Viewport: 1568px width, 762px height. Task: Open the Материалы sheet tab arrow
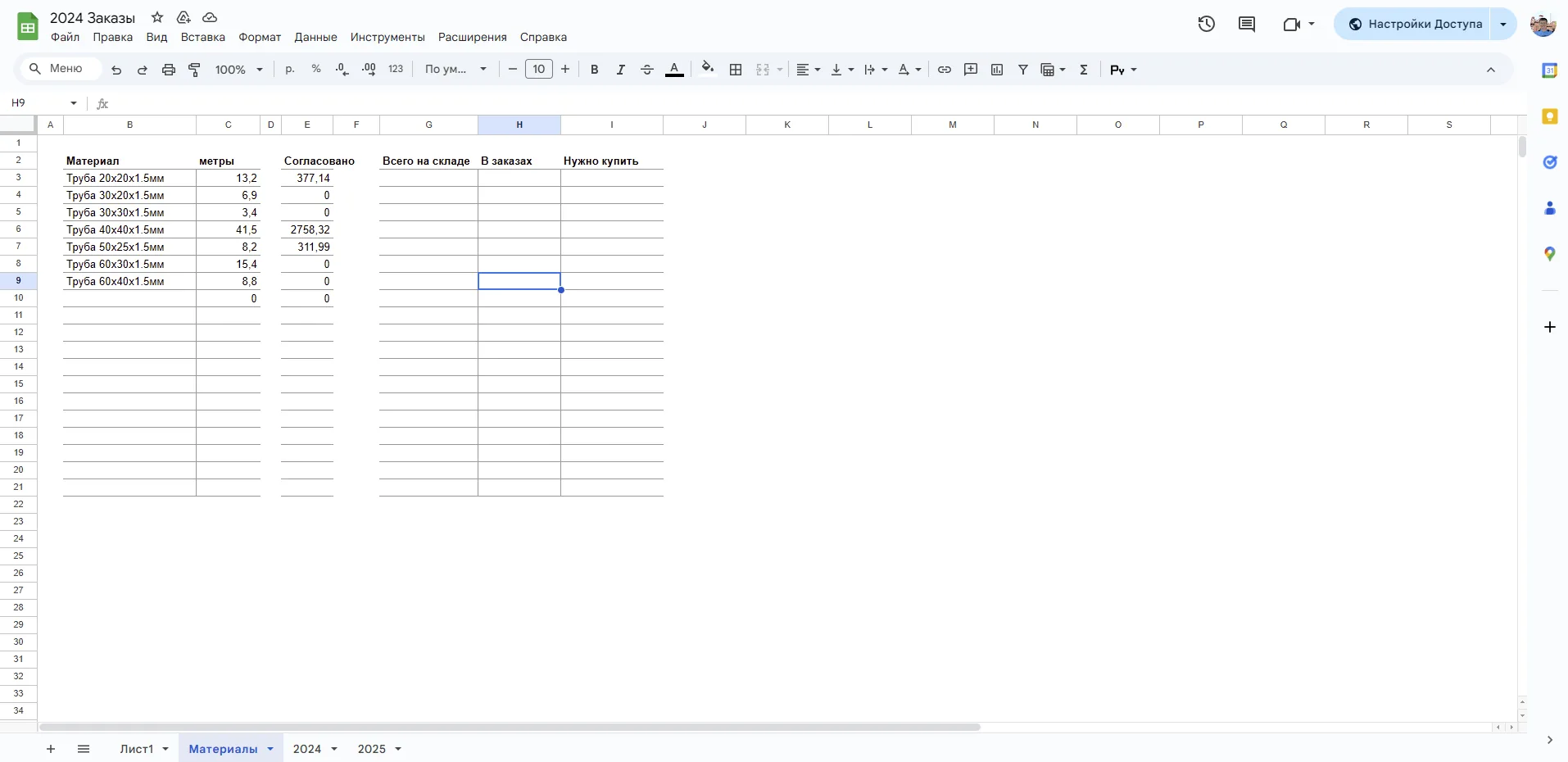[x=270, y=749]
